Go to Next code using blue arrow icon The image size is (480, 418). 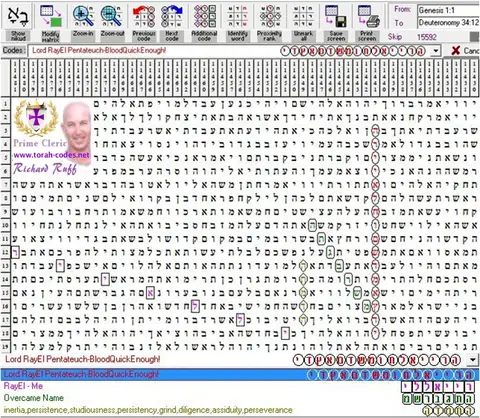coord(172,16)
